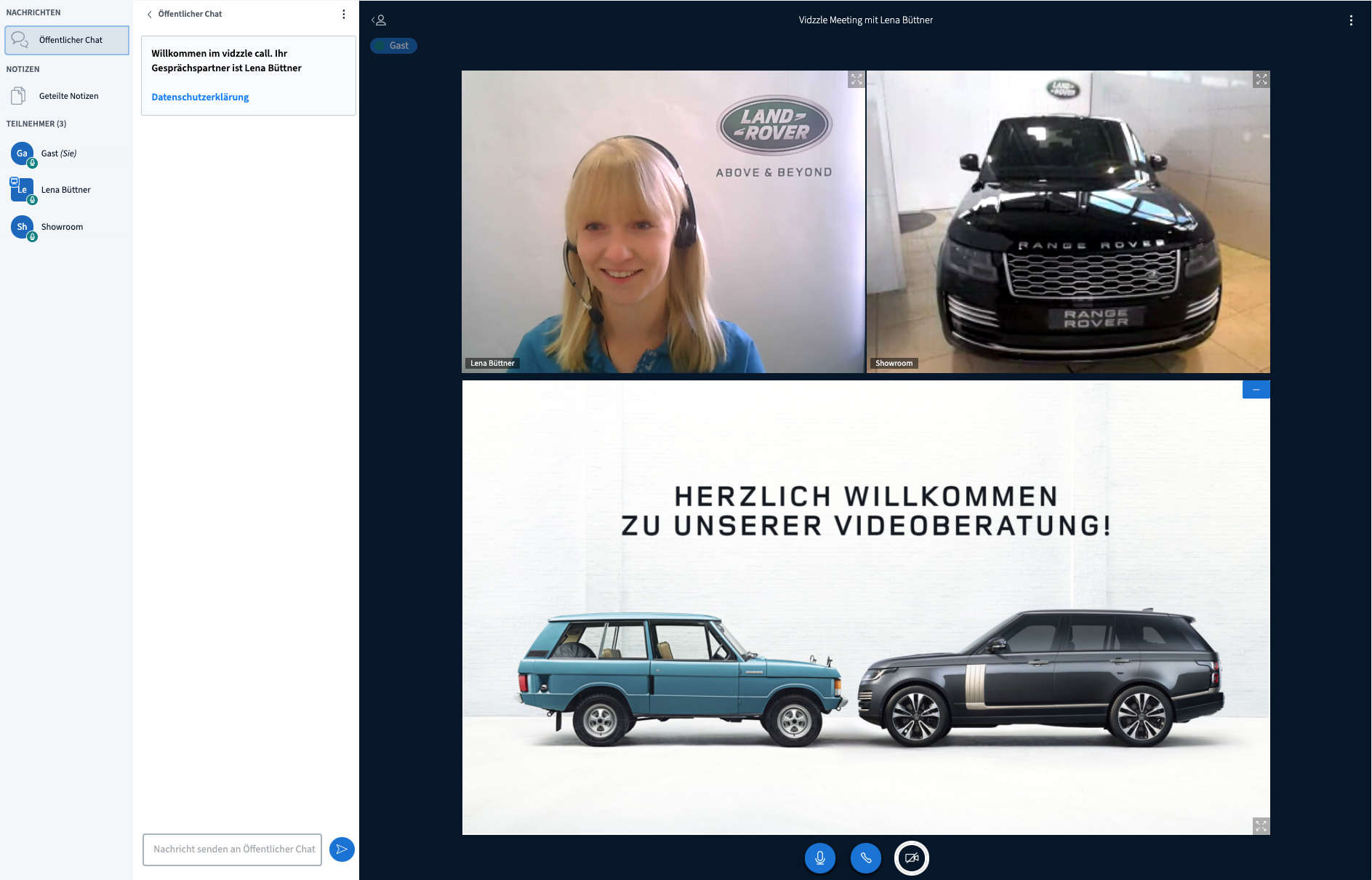Click the NOTIZEN section heading

click(23, 70)
